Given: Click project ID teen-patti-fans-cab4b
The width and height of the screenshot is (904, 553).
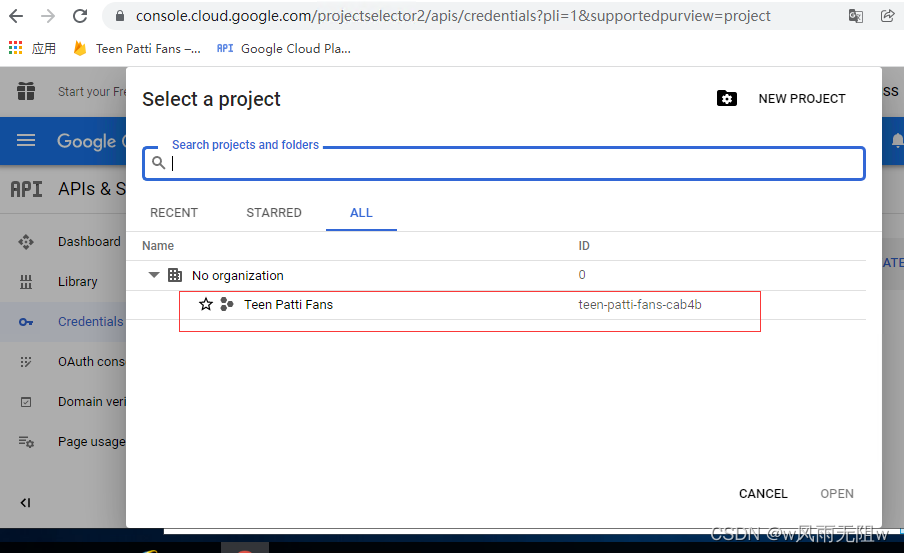Looking at the screenshot, I should (x=640, y=304).
